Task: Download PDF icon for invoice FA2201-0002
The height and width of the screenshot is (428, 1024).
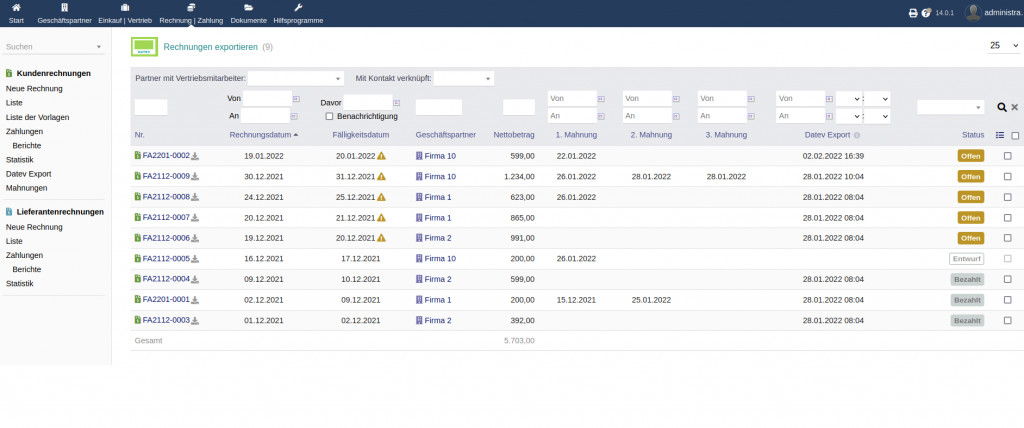Action: click(x=196, y=156)
